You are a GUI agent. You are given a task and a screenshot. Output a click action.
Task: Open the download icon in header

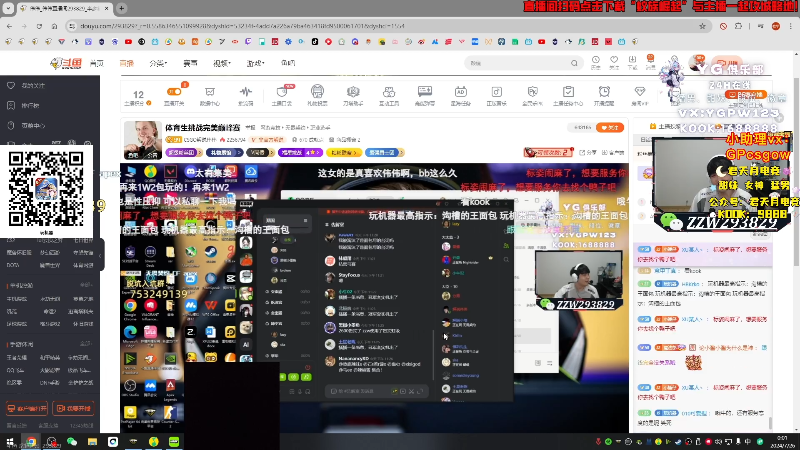point(632,62)
